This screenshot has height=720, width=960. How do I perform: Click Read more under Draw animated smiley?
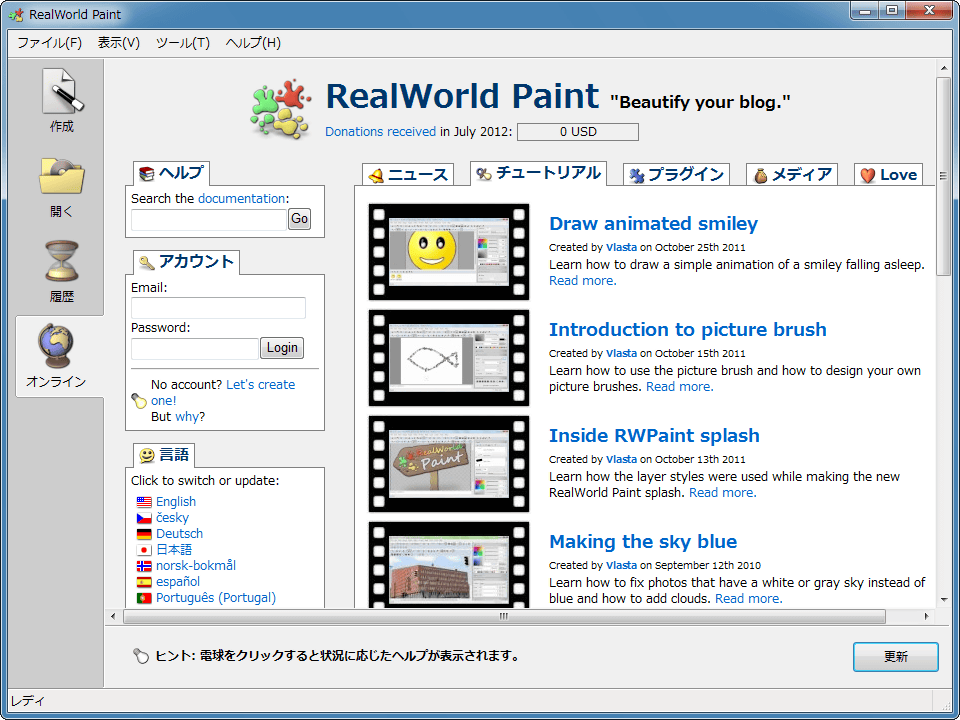[583, 280]
